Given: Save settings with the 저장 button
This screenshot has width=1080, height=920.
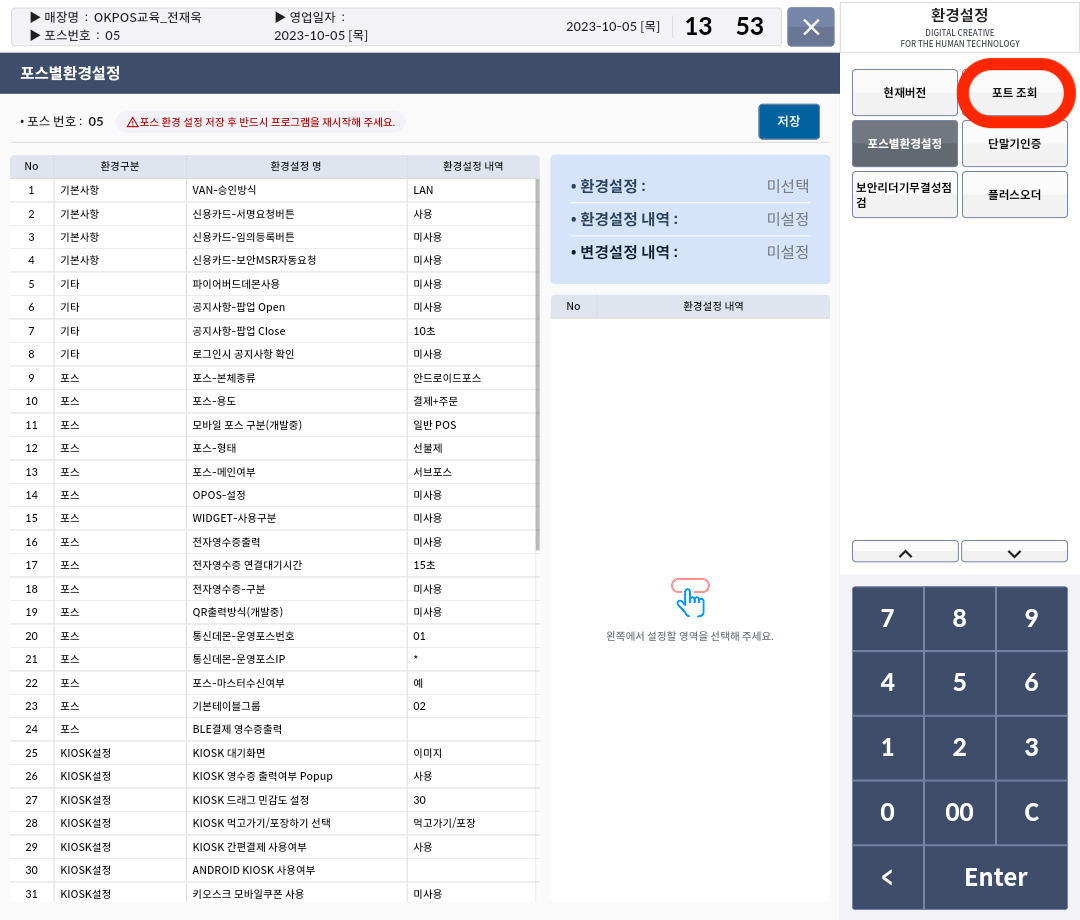Looking at the screenshot, I should [x=788, y=121].
